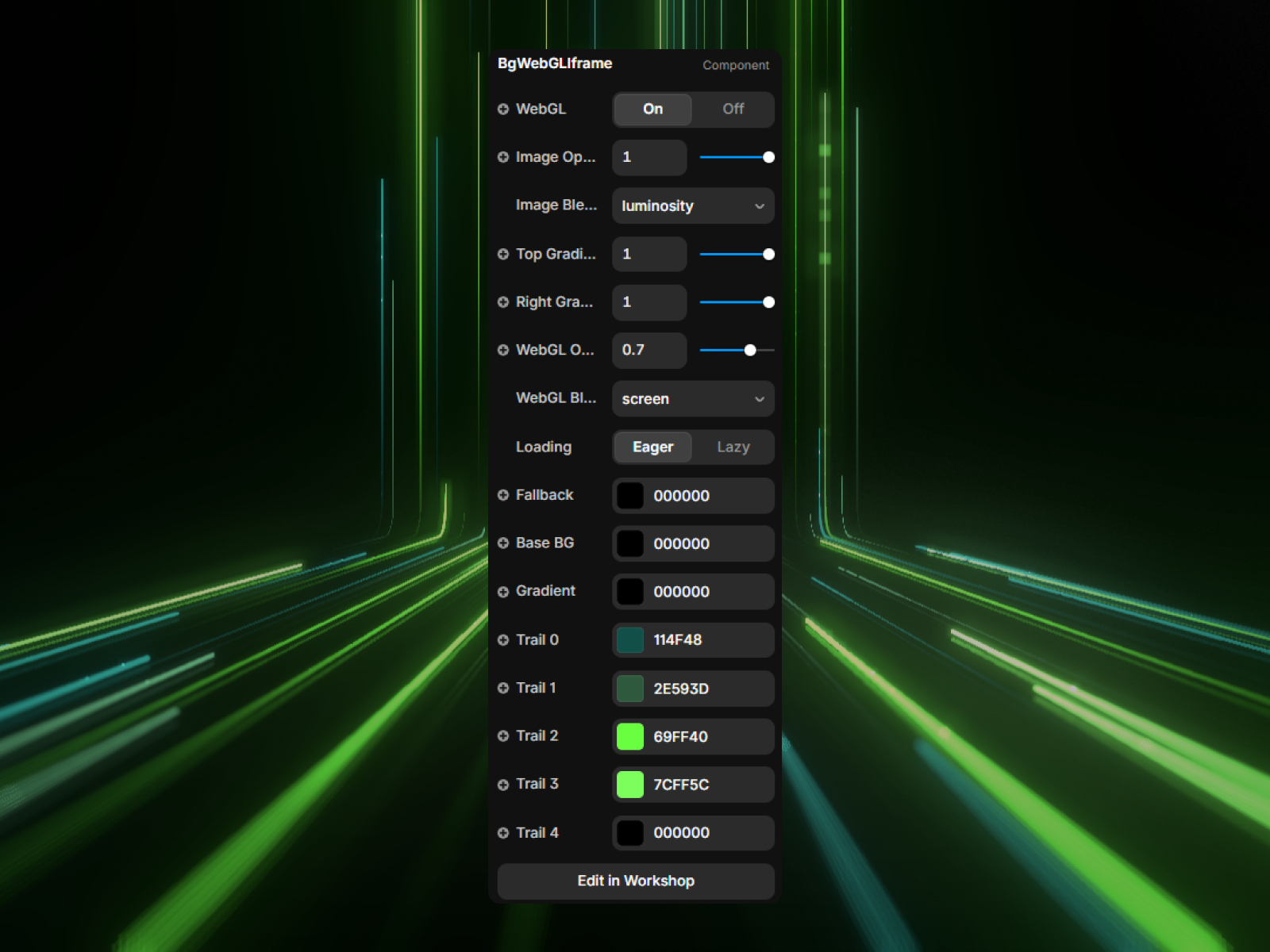Open the luminosity blend mode dropdown
The image size is (1270, 952).
pyautogui.click(x=693, y=206)
